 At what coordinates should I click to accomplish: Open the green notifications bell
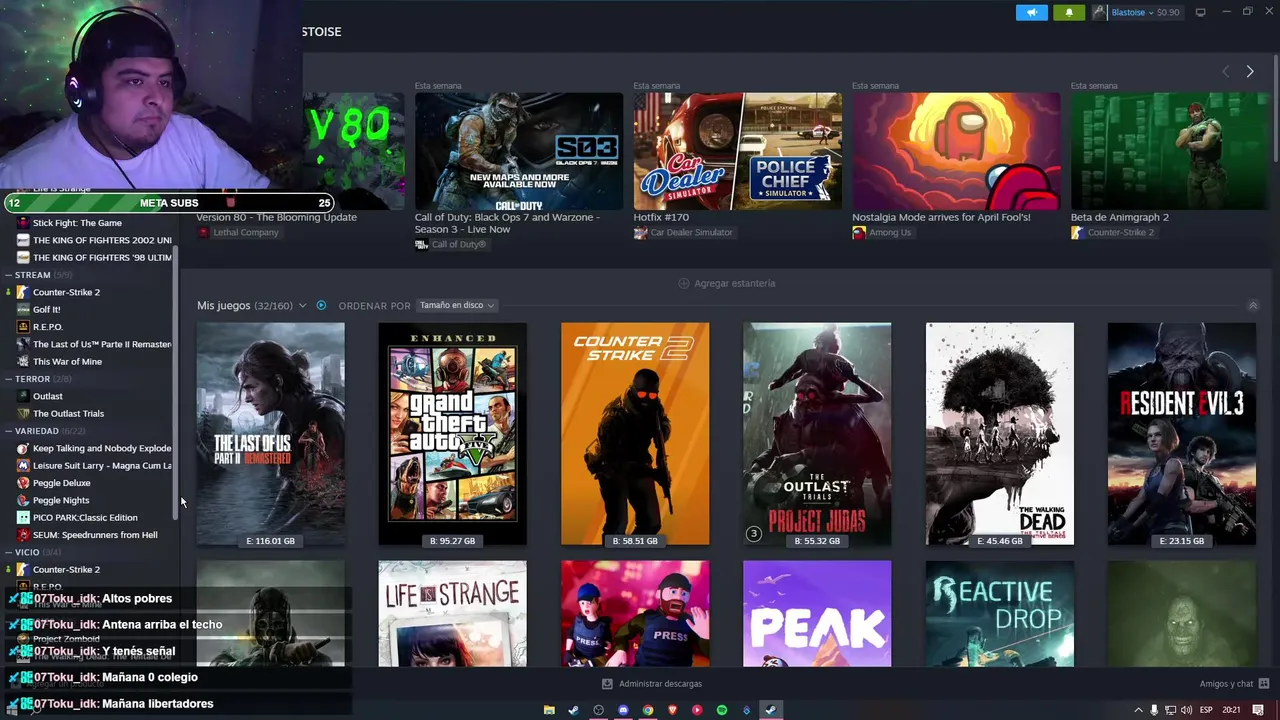(1069, 12)
